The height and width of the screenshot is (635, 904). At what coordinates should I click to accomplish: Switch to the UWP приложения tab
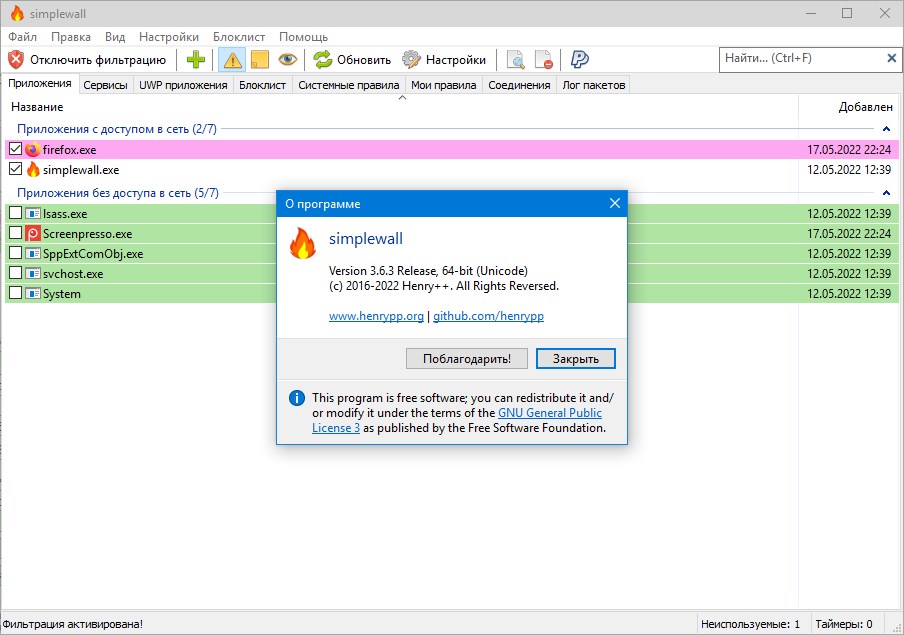pos(183,85)
